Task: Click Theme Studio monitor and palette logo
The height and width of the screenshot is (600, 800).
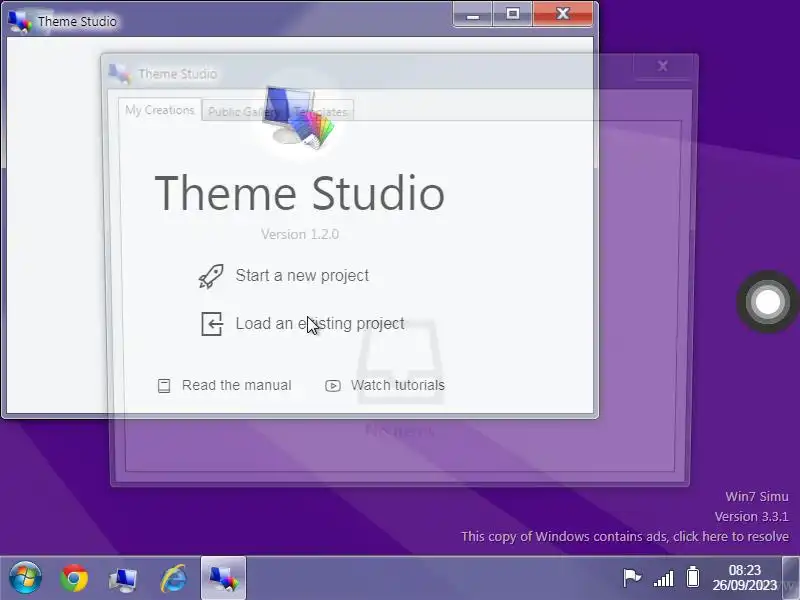Action: [299, 117]
